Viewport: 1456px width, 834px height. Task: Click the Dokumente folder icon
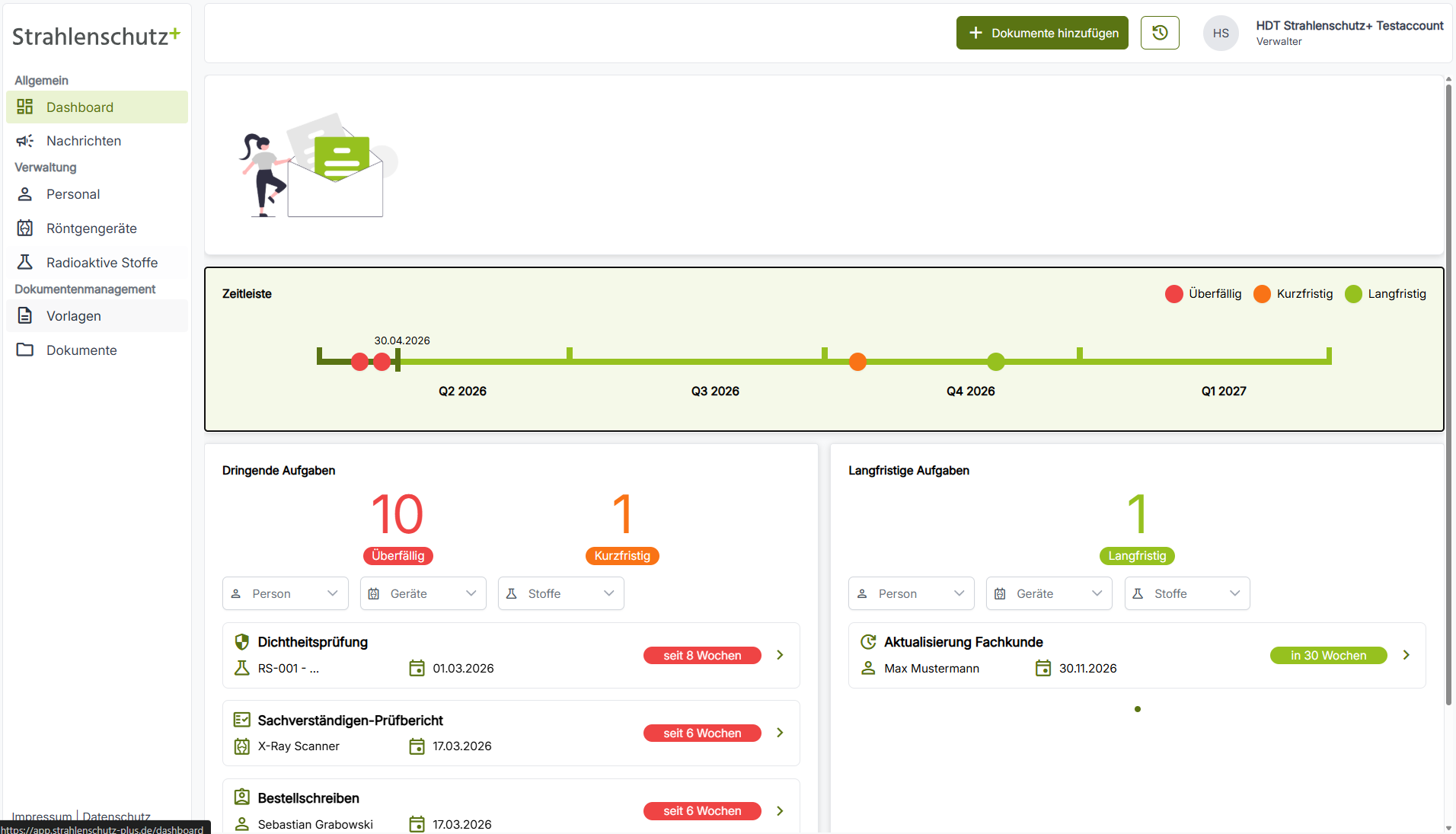coord(25,350)
